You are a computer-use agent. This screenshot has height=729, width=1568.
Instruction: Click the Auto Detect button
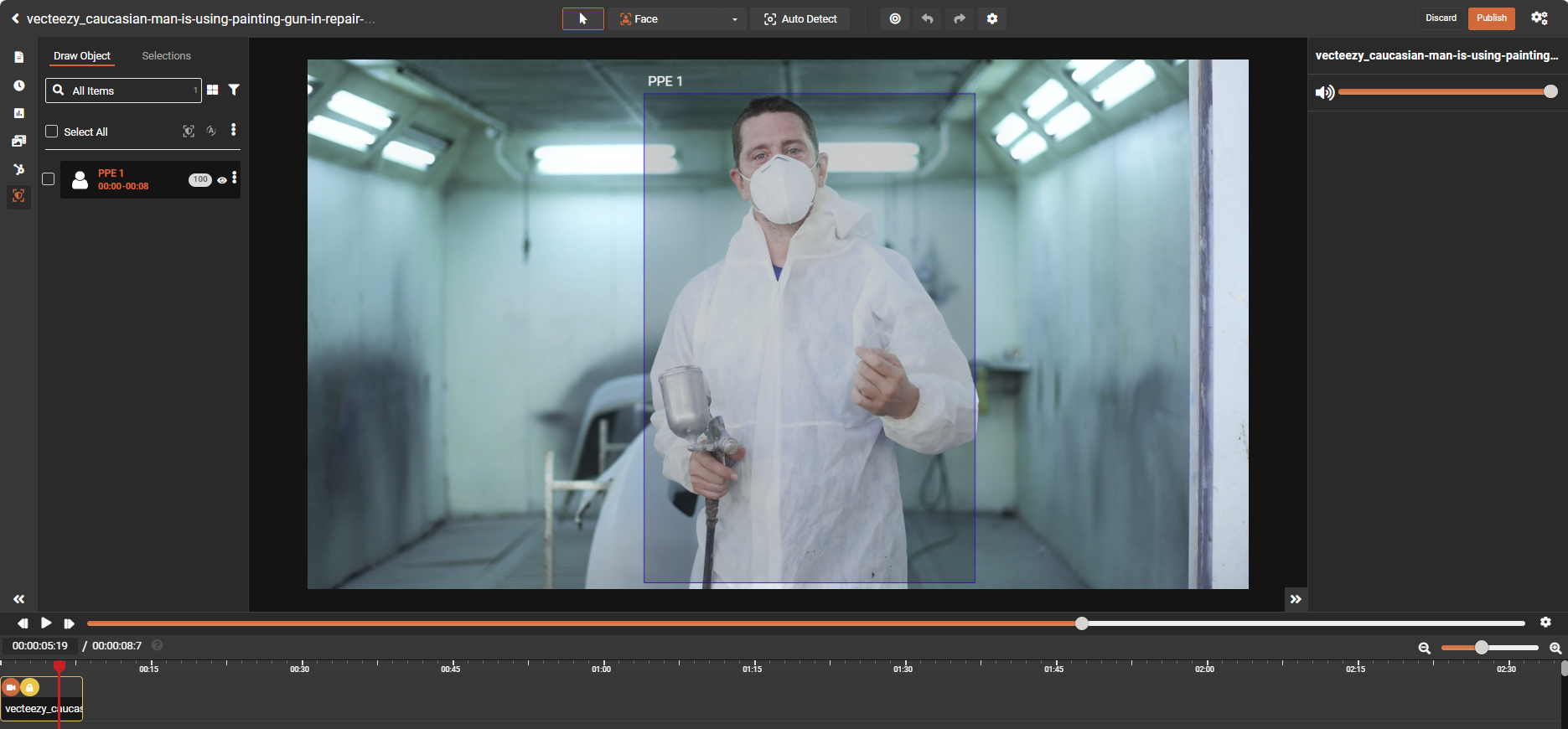[x=800, y=18]
